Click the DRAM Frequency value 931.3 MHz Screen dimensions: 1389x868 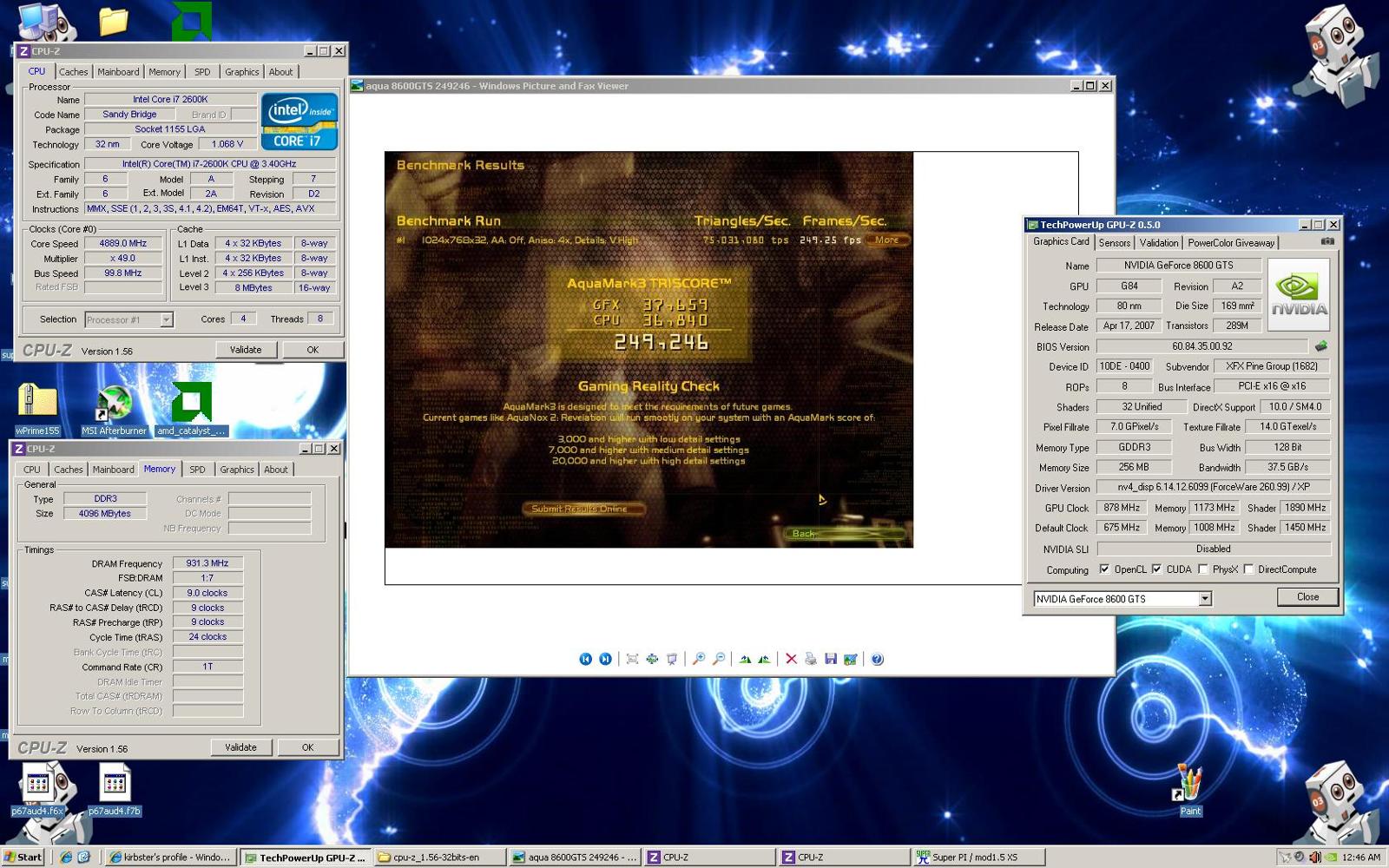(x=207, y=563)
